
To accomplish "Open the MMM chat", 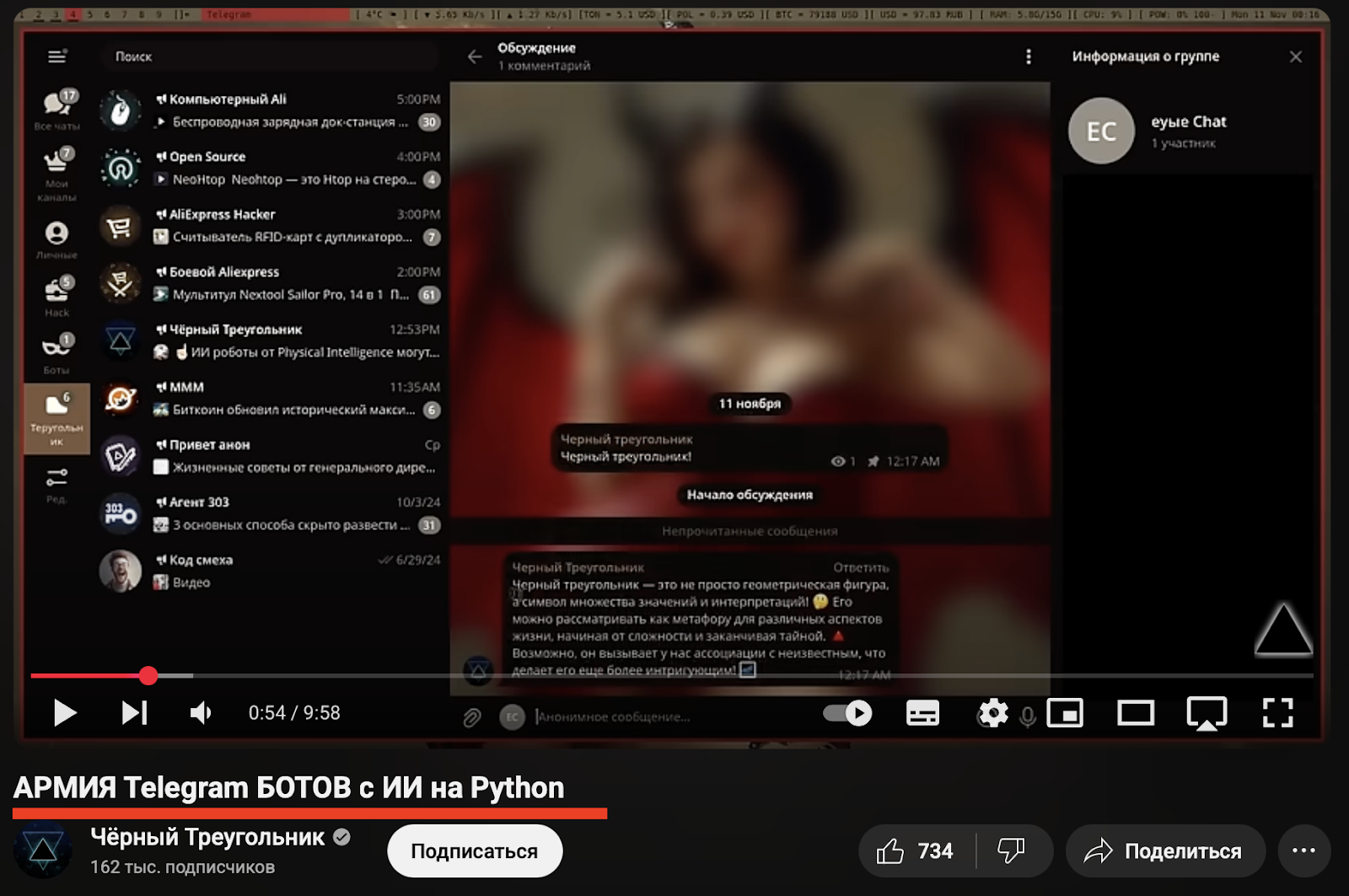I will click(x=270, y=398).
